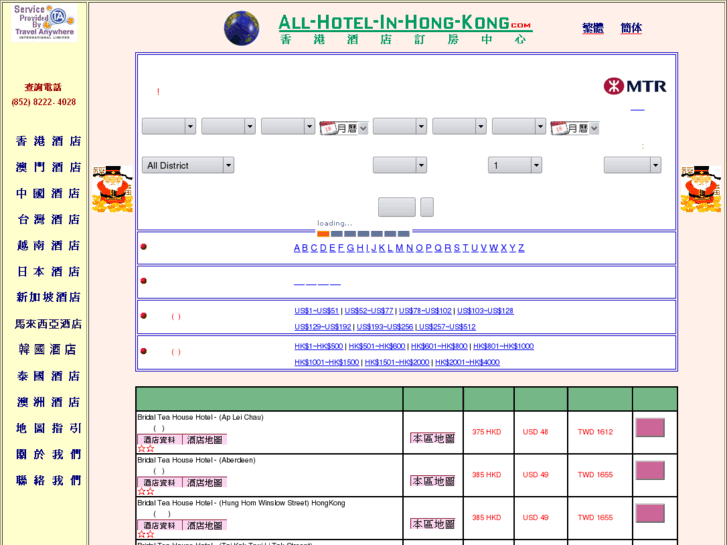Viewport: 727px width, 545px height.
Task: Open 台灣酒店 in the sidebar
Action: pyautogui.click(x=48, y=219)
